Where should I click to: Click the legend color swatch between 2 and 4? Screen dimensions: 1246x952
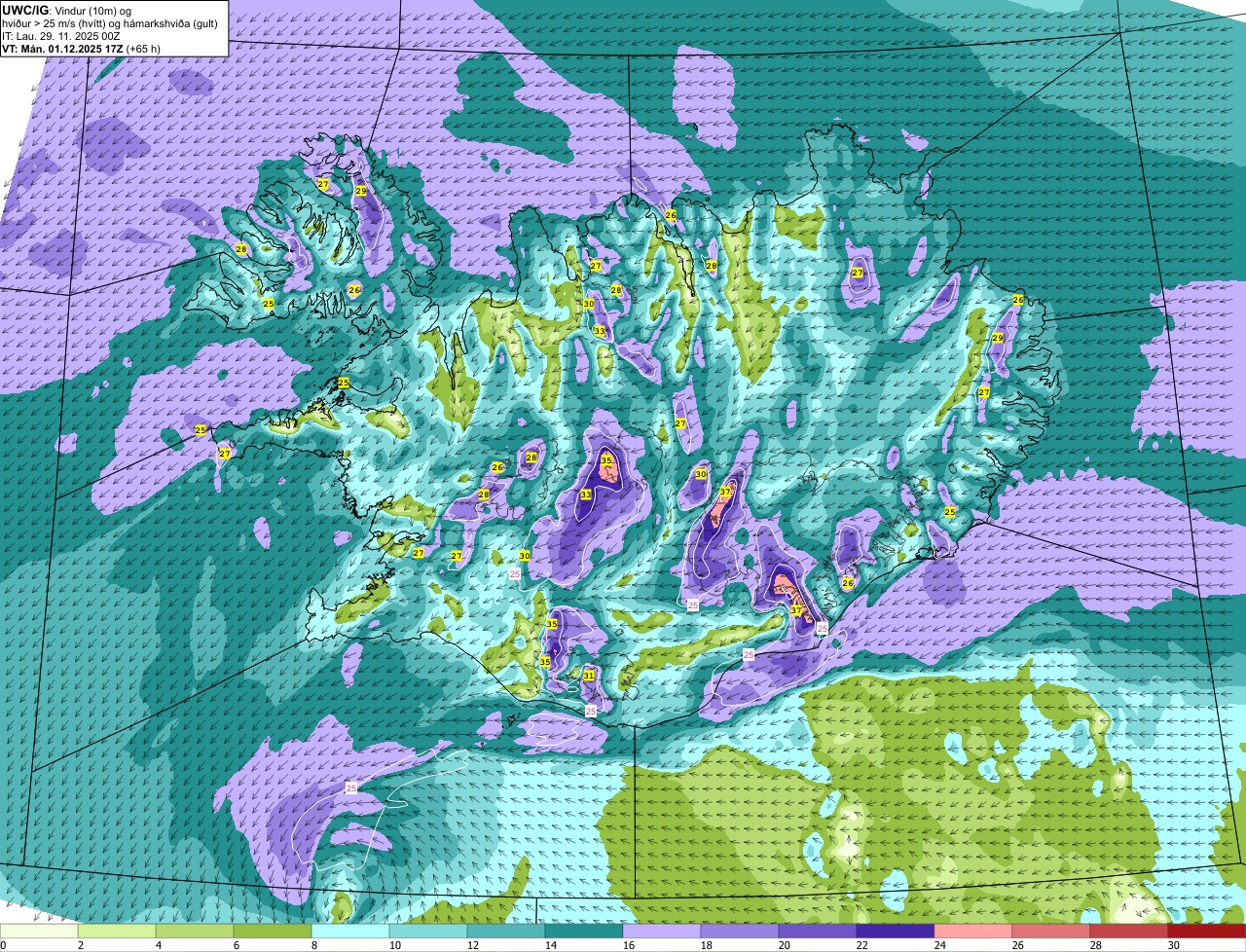click(x=117, y=932)
